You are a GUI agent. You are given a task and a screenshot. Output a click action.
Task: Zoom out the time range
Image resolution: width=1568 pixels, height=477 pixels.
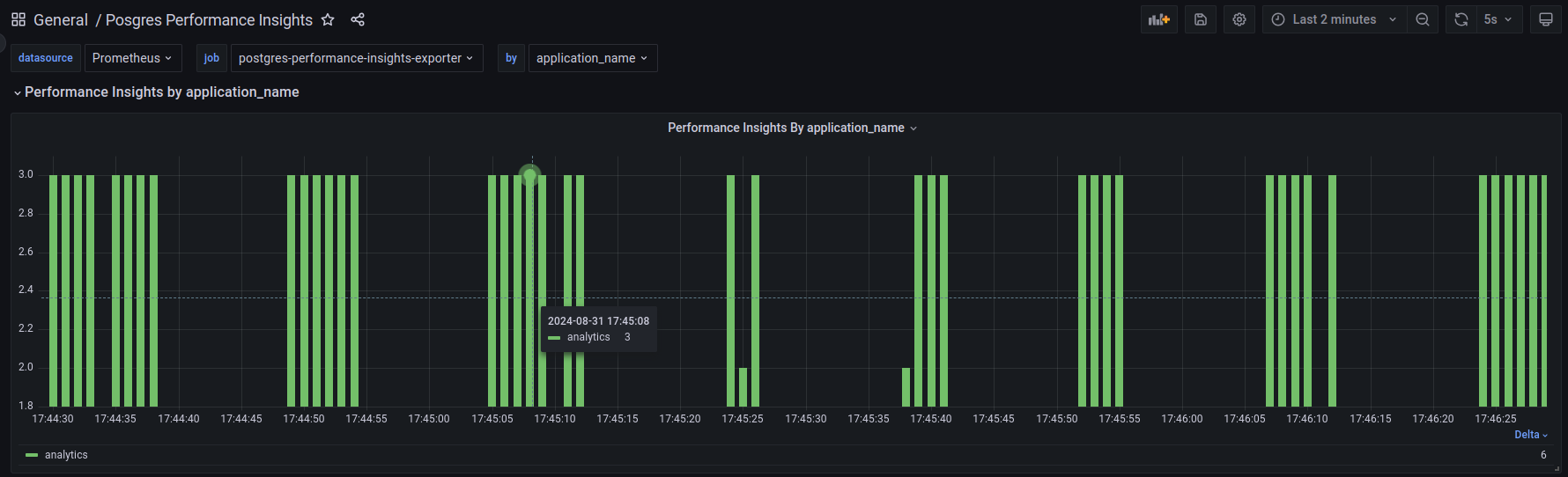pos(1423,19)
